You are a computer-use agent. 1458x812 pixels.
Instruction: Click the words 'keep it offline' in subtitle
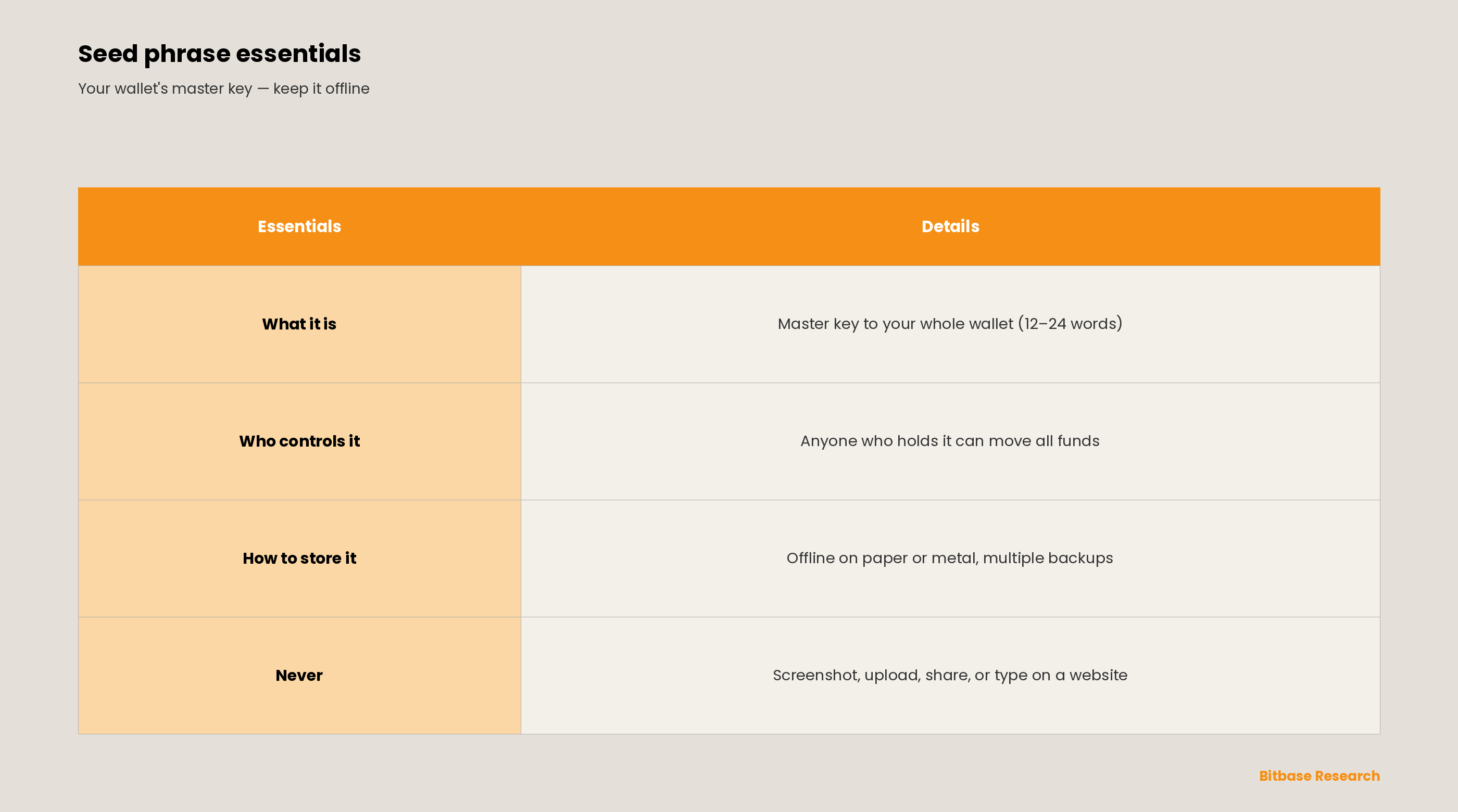point(321,89)
